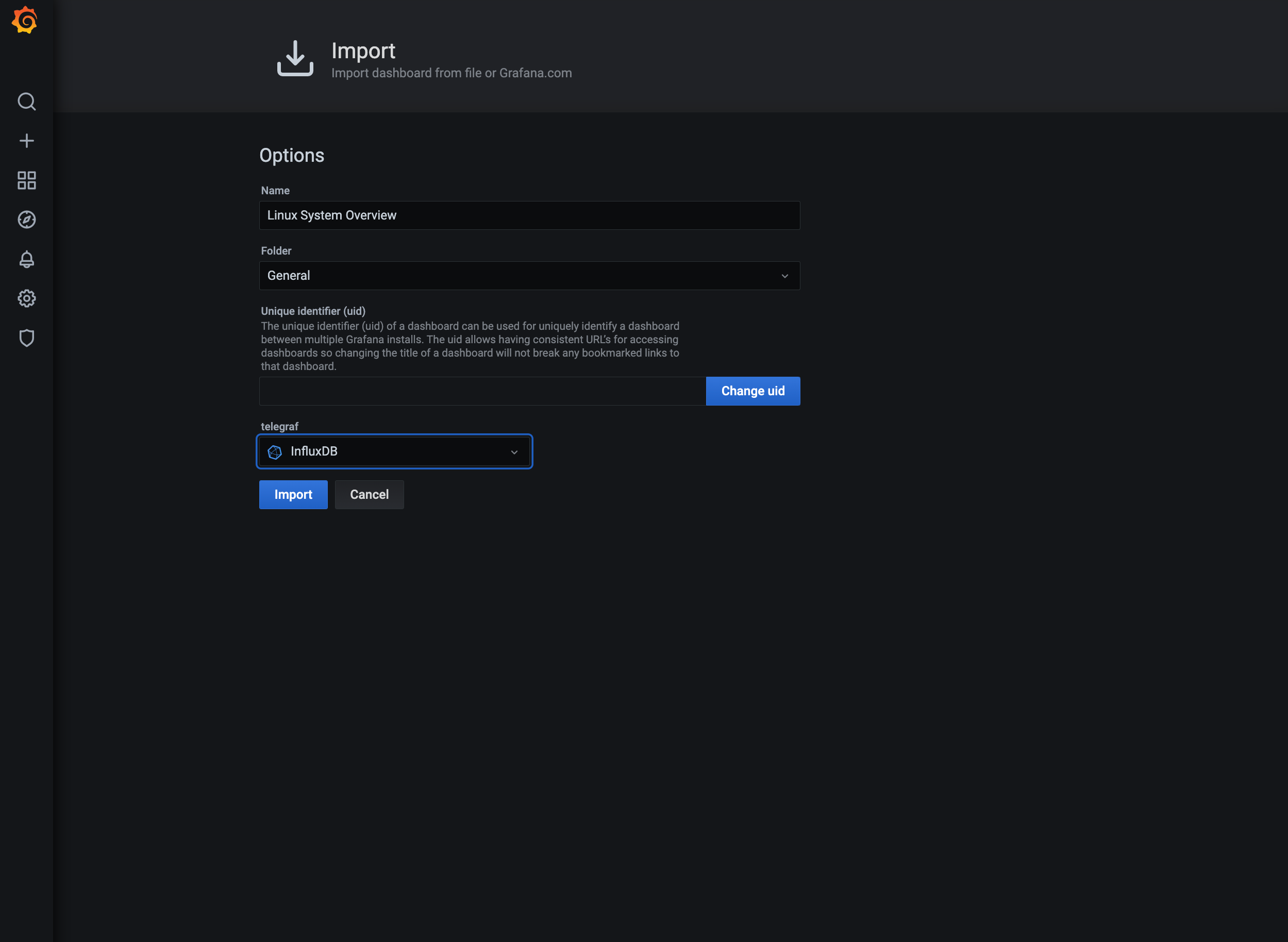Click the telegraf label

tap(279, 427)
